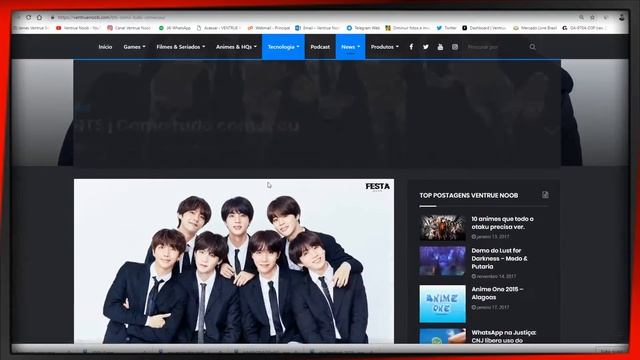The width and height of the screenshot is (640, 360).
Task: Expand the Animes & HQs dropdown
Action: tap(236, 47)
